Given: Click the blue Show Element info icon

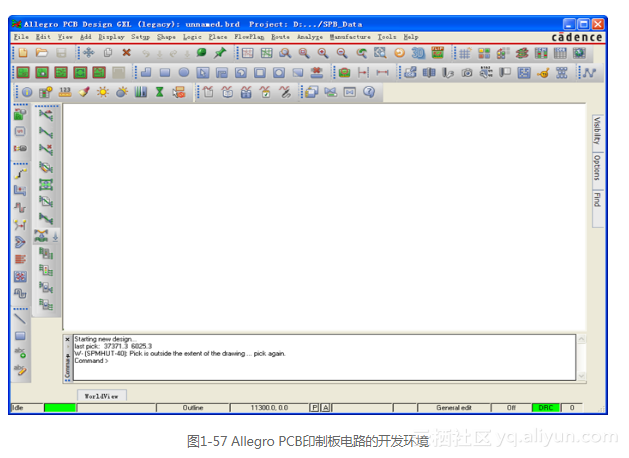Looking at the screenshot, I should click(27, 92).
